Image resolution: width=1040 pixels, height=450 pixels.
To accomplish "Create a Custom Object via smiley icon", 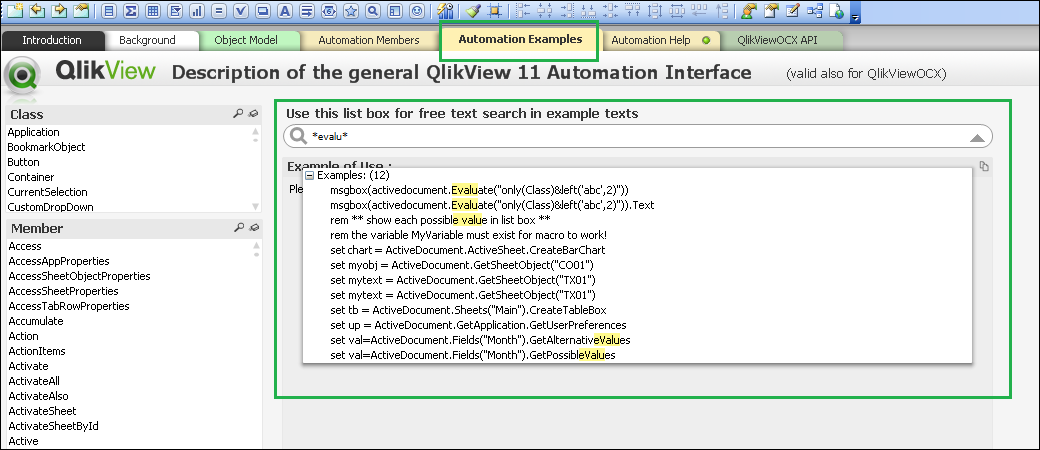I will pos(417,11).
